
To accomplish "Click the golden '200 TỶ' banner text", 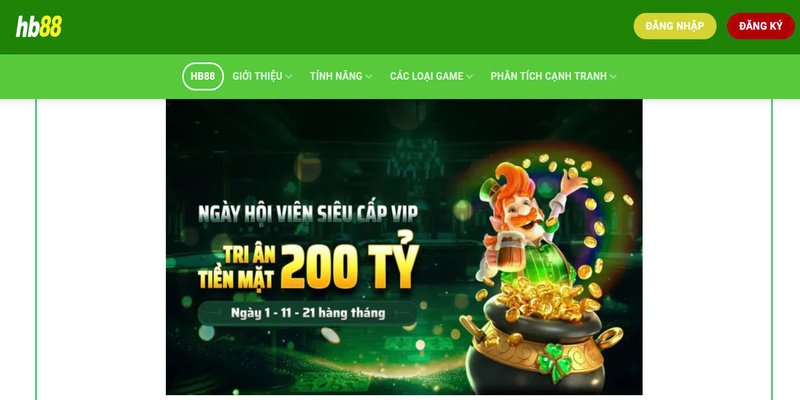I will coord(349,266).
